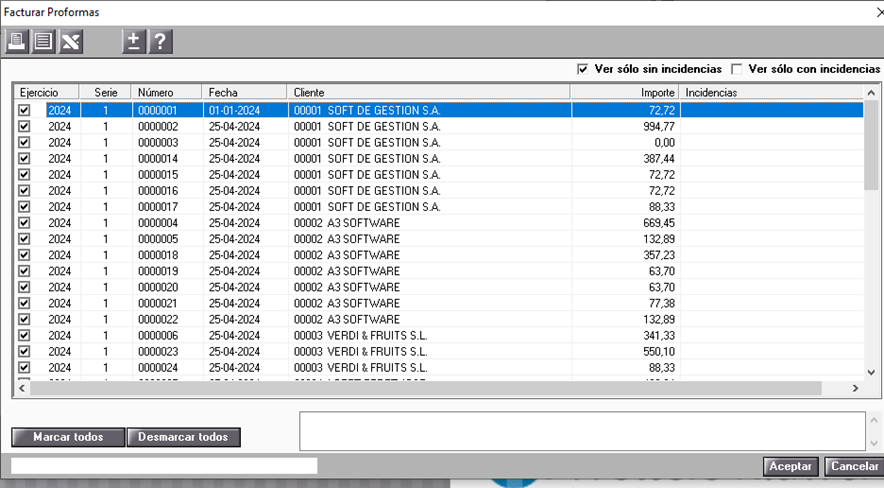Select the amount 0,00 cell
The height and width of the screenshot is (488, 884).
[x=625, y=142]
